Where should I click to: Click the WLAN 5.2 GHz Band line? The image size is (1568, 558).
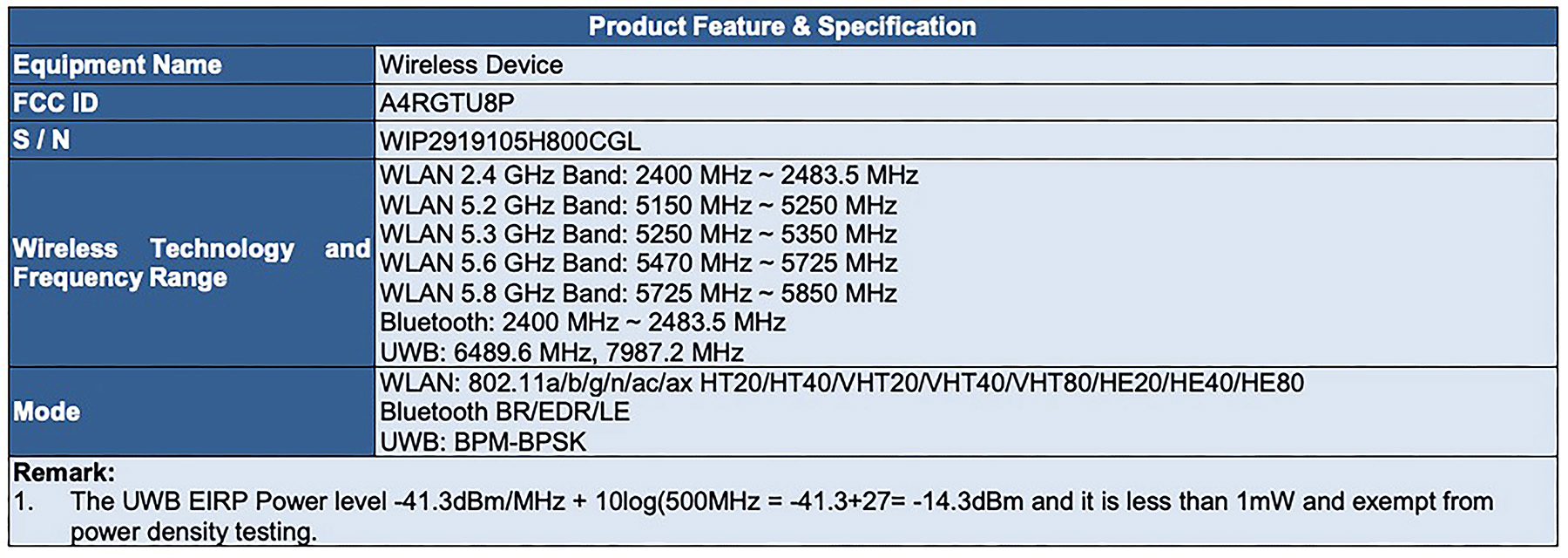click(639, 206)
